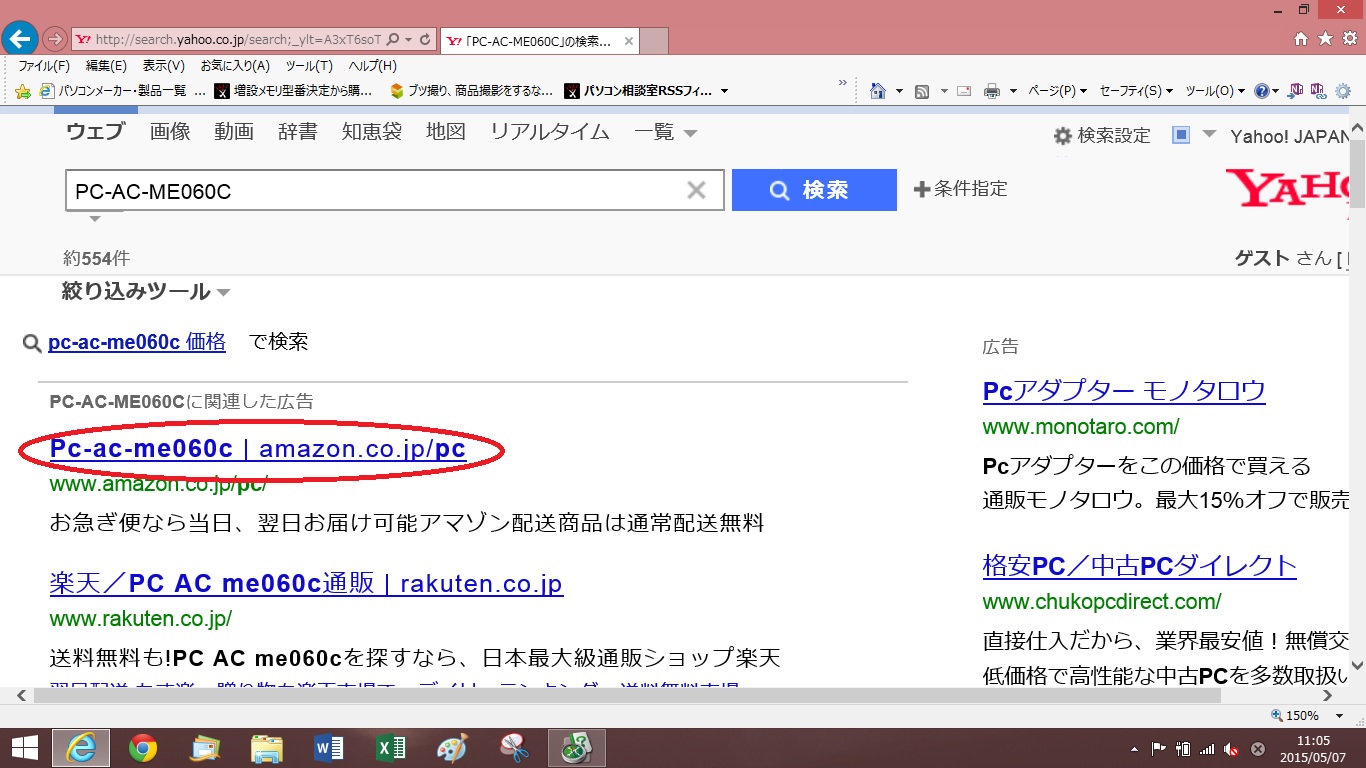
Task: Refresh the page with reload icon
Action: 426,40
